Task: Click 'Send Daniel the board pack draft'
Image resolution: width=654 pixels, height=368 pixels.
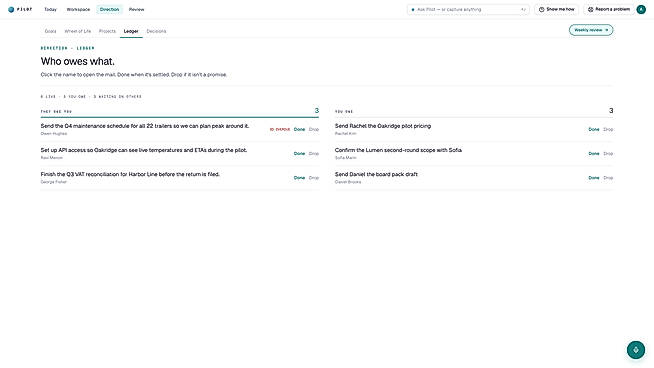Action: pyautogui.click(x=376, y=174)
